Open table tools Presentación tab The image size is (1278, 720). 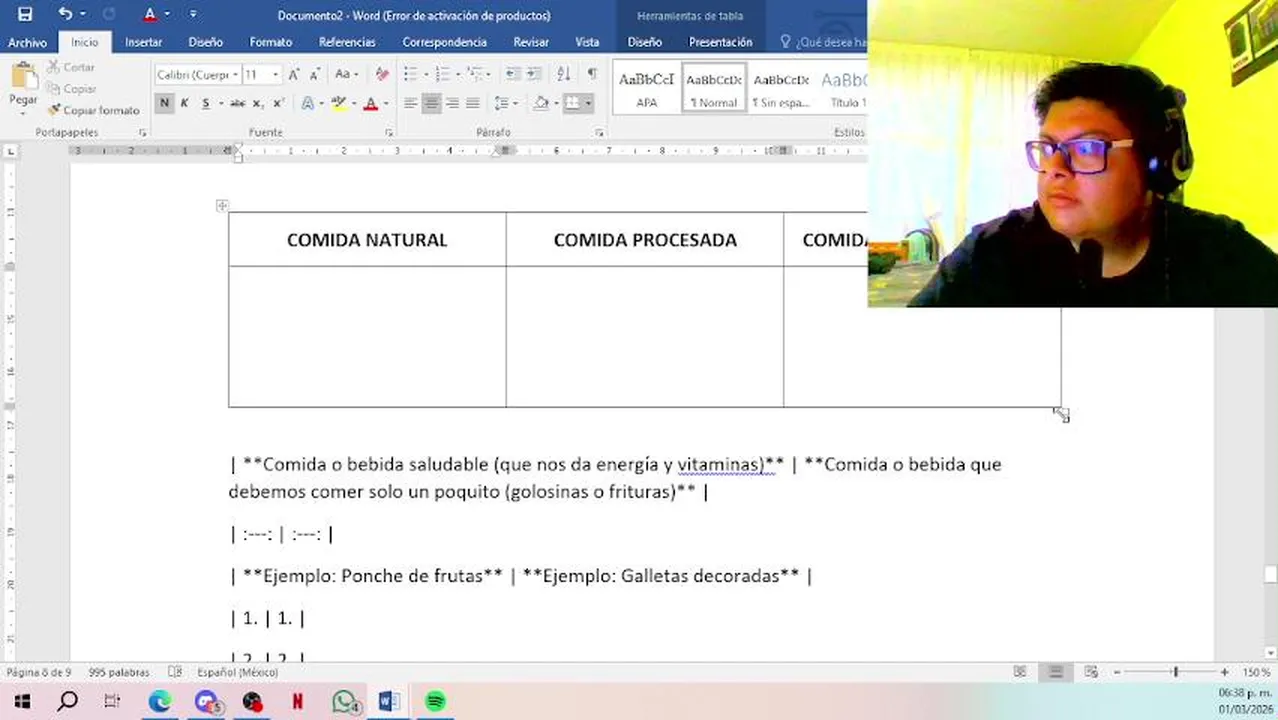pos(720,42)
